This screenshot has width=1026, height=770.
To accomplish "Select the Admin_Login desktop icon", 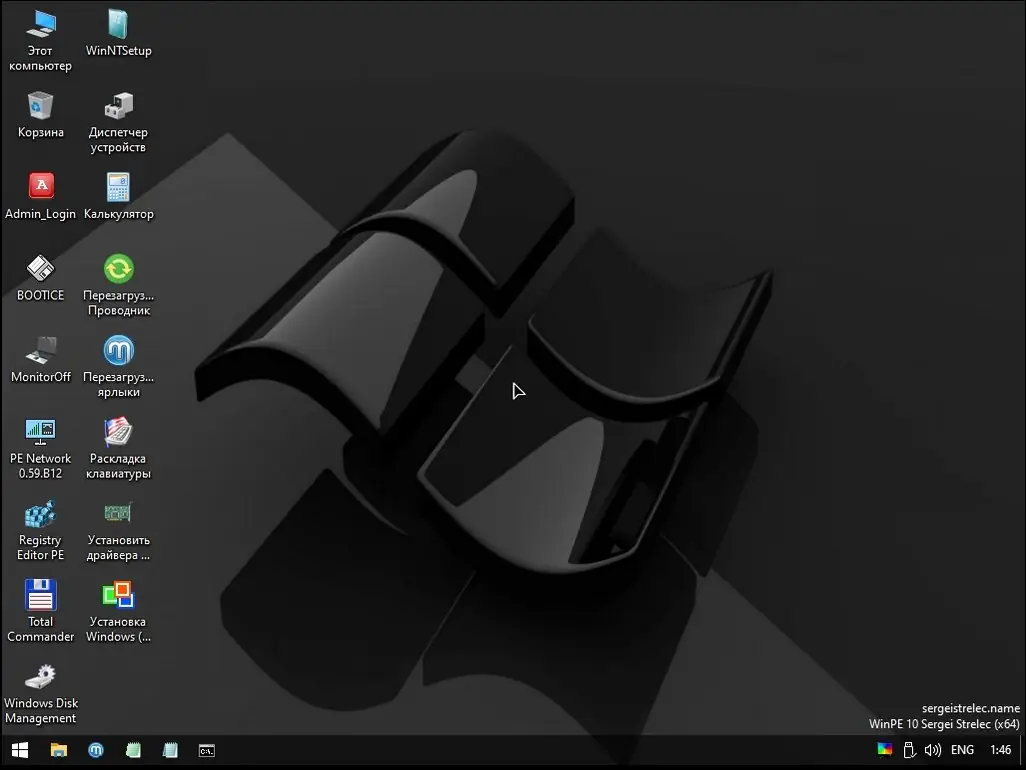I will (x=41, y=196).
